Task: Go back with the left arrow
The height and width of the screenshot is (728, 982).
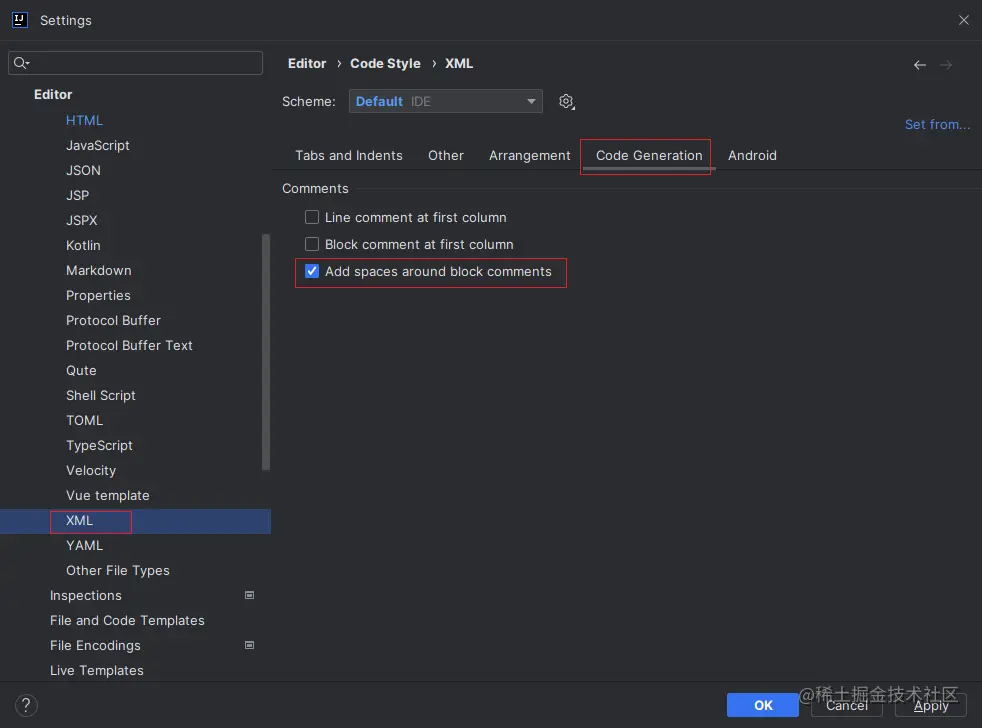Action: [x=919, y=65]
